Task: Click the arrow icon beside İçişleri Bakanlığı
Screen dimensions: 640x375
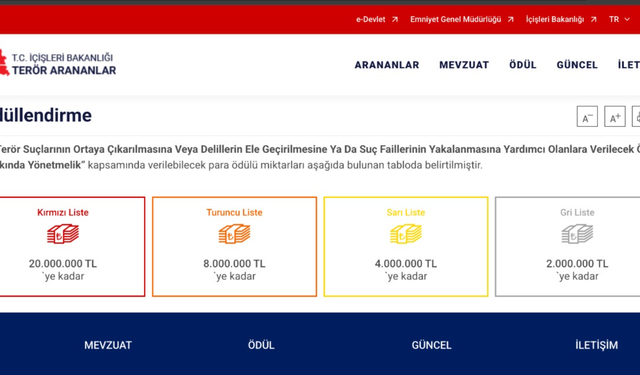Action: [593, 19]
